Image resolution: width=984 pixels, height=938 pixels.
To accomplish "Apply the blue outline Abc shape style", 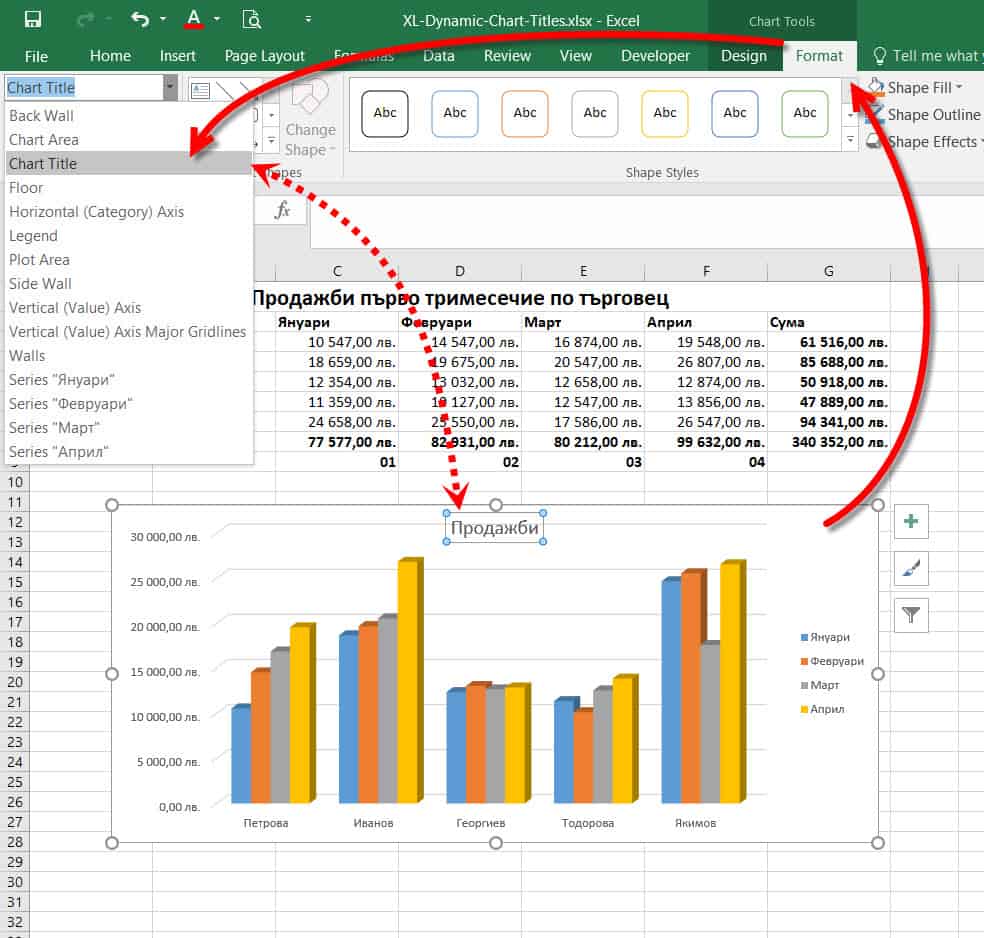I will click(455, 113).
